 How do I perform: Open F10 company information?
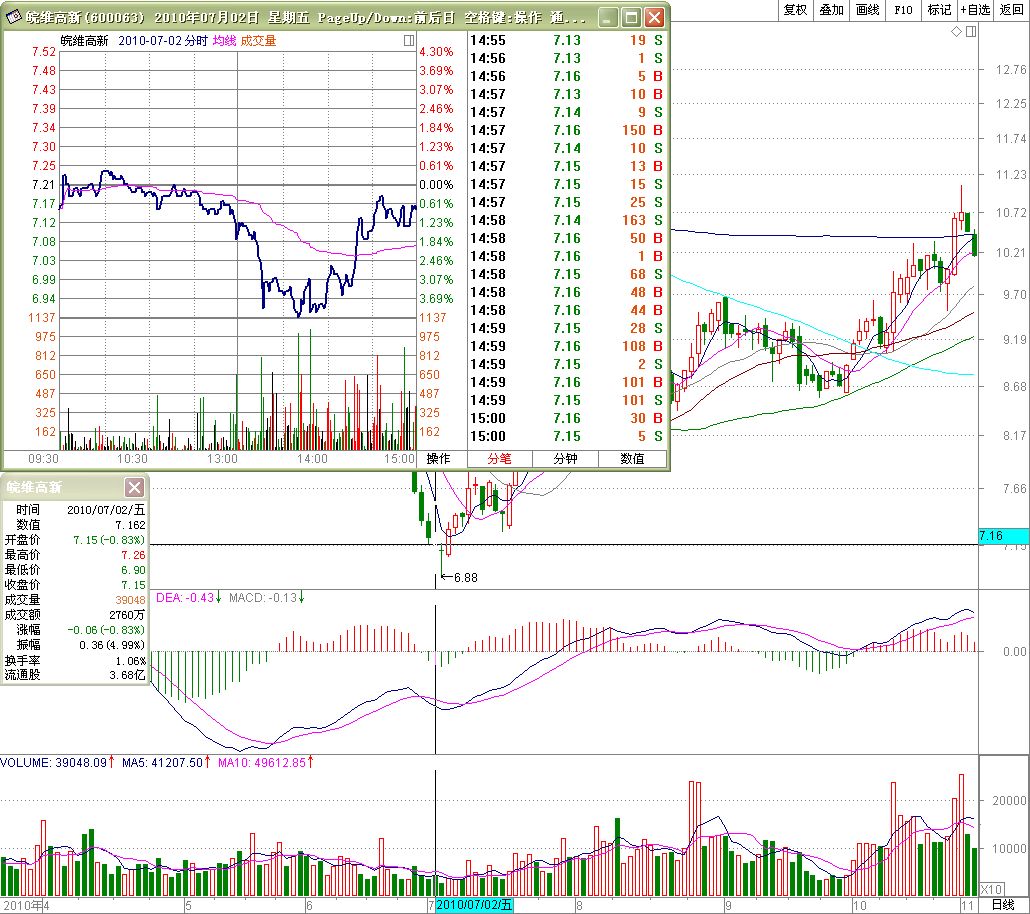[x=903, y=9]
